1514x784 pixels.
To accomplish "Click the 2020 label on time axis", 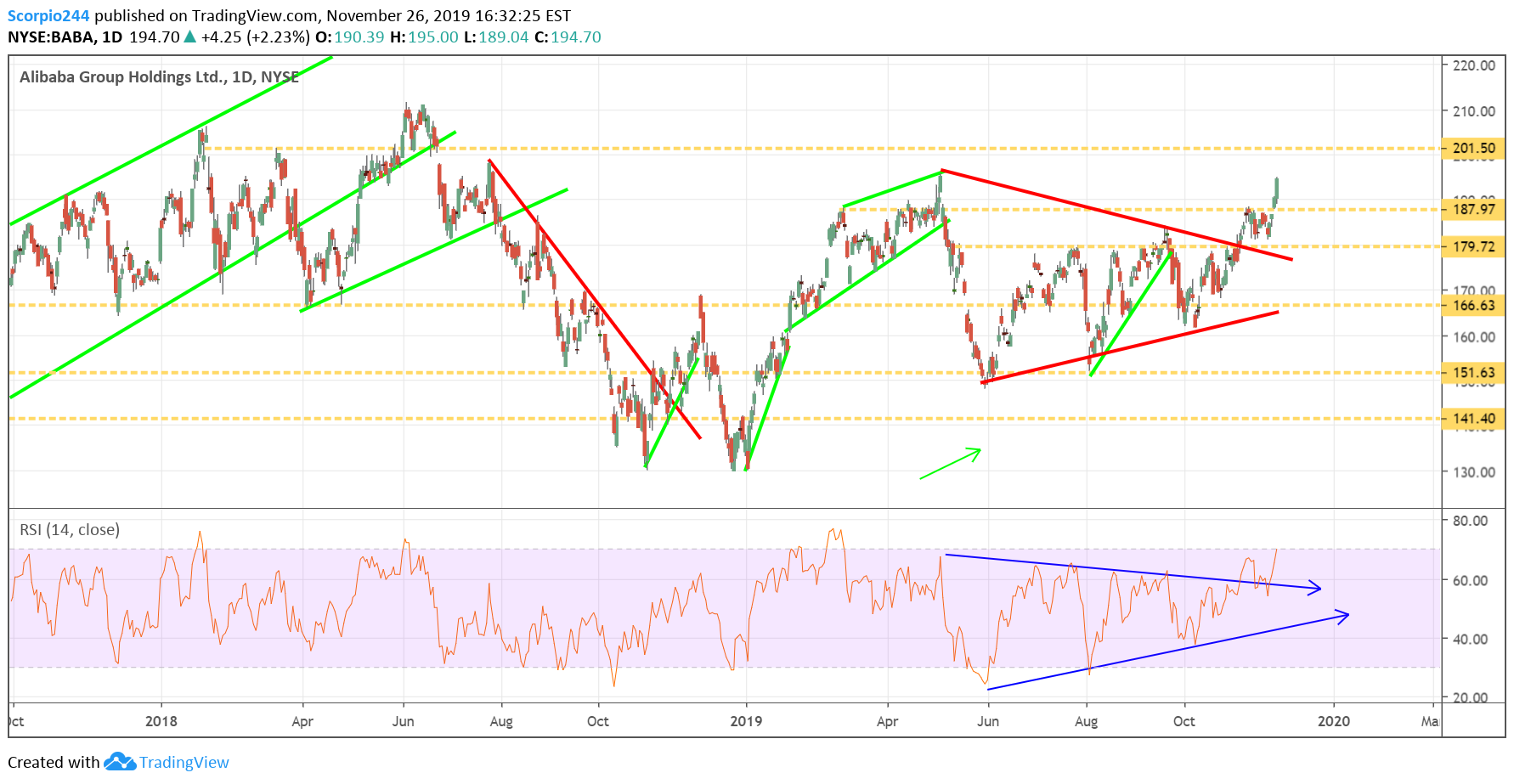I will (1334, 721).
